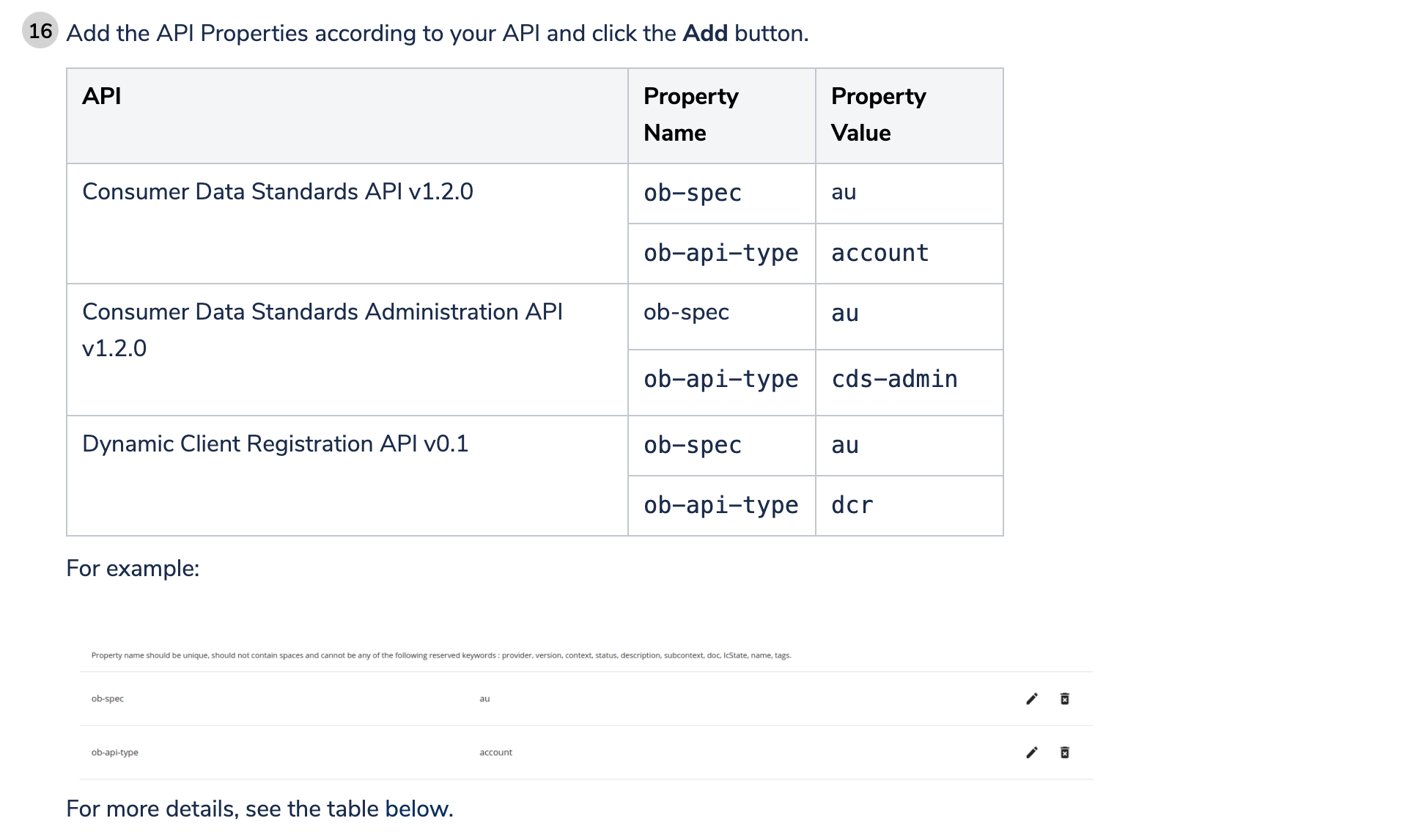The height and width of the screenshot is (840, 1416).
Task: Select Dynamic Client Registration API v0.1 row
Action: click(x=276, y=443)
